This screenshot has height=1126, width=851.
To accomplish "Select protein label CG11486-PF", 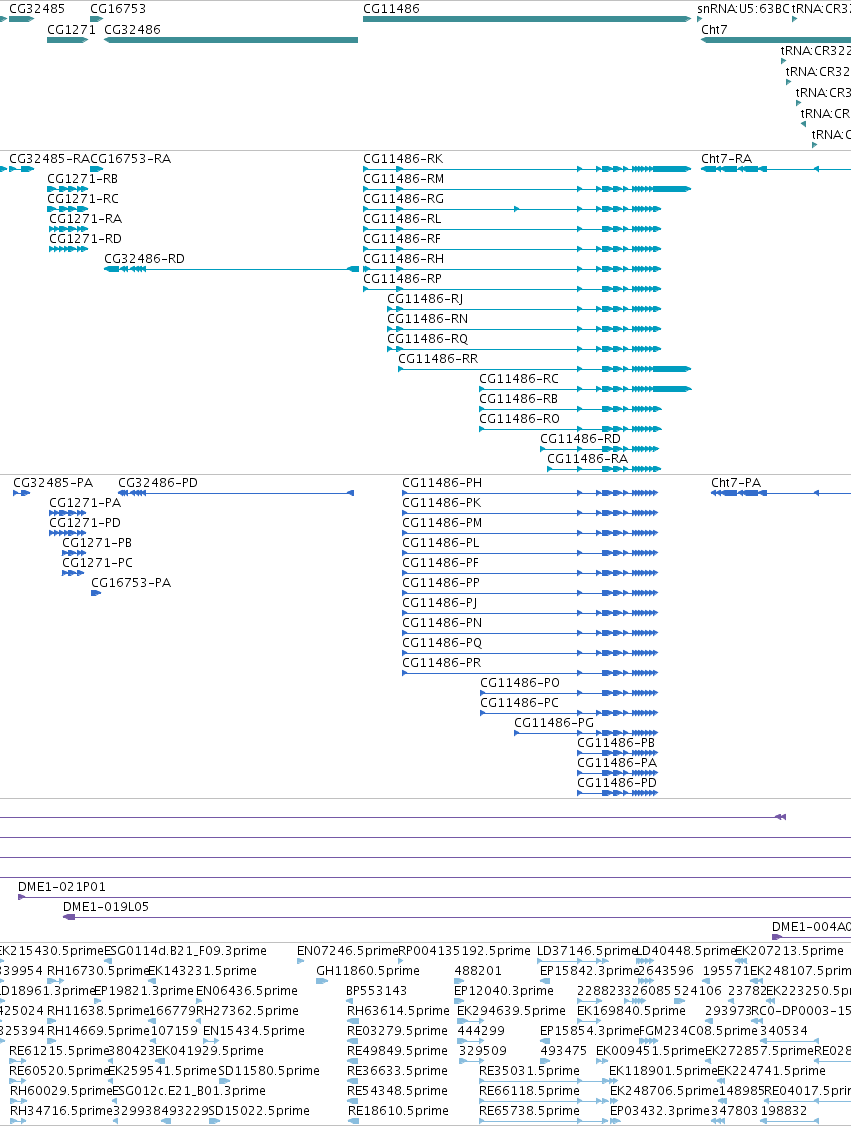I will 441,563.
